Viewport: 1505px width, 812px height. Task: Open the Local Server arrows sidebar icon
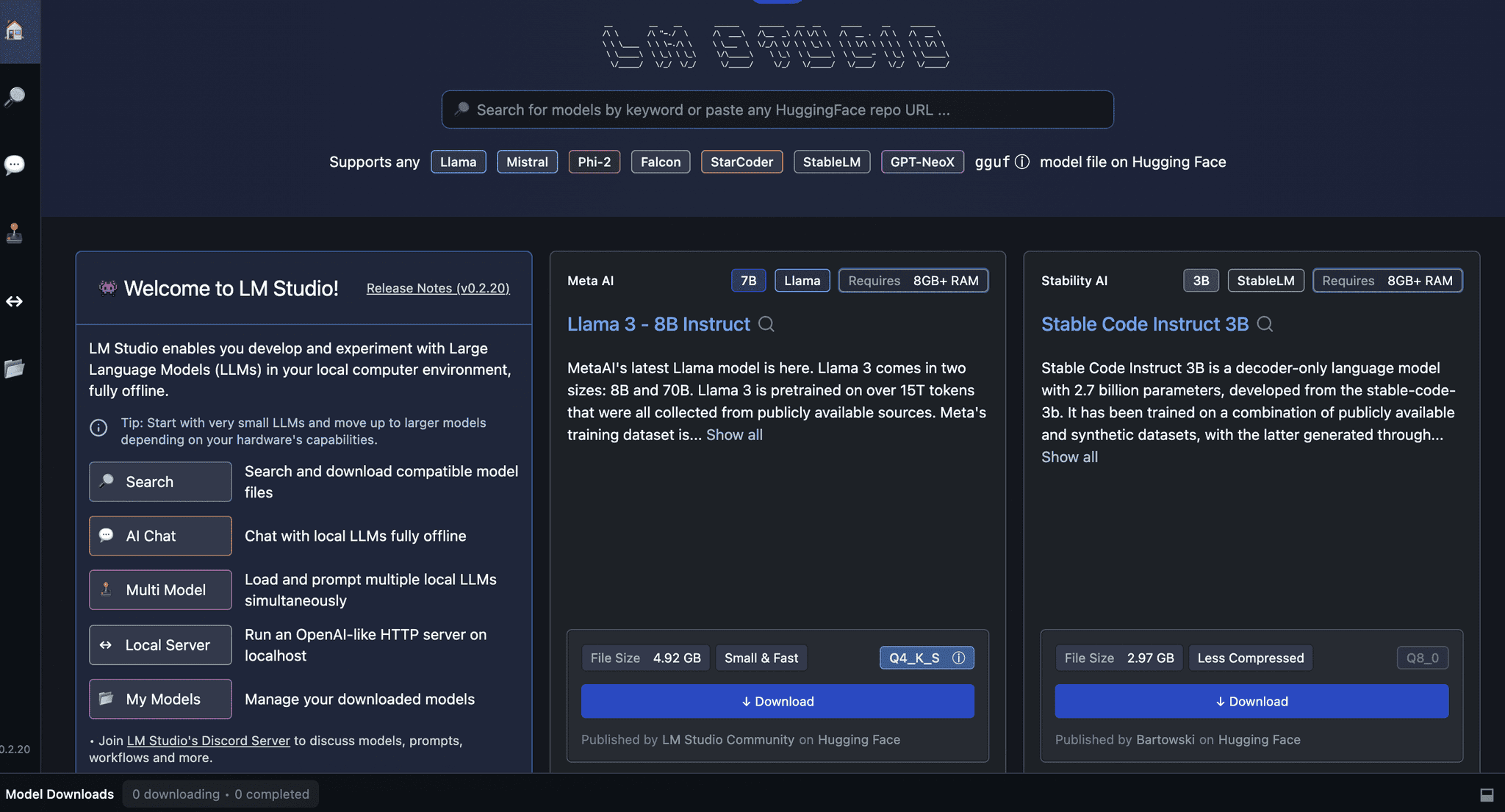[15, 301]
